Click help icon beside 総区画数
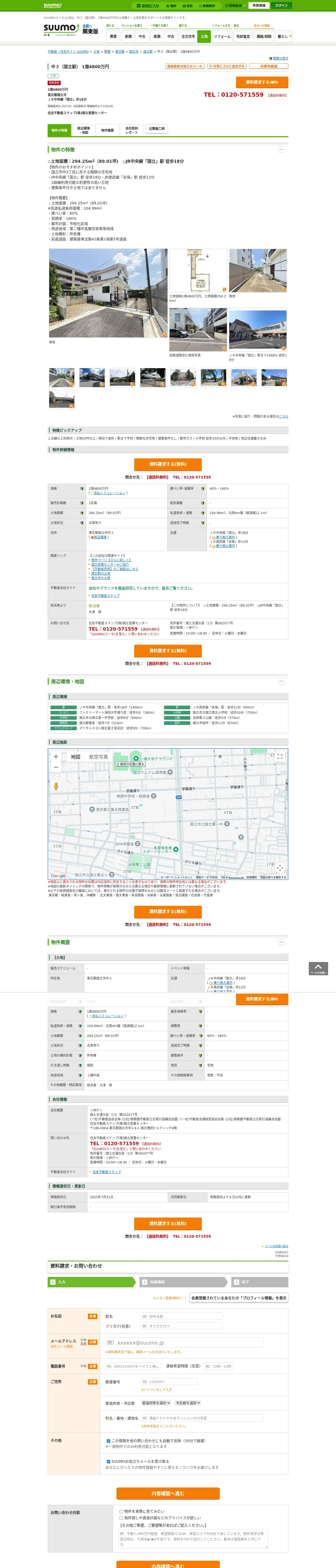336x1568 pixels. click(x=203, y=503)
